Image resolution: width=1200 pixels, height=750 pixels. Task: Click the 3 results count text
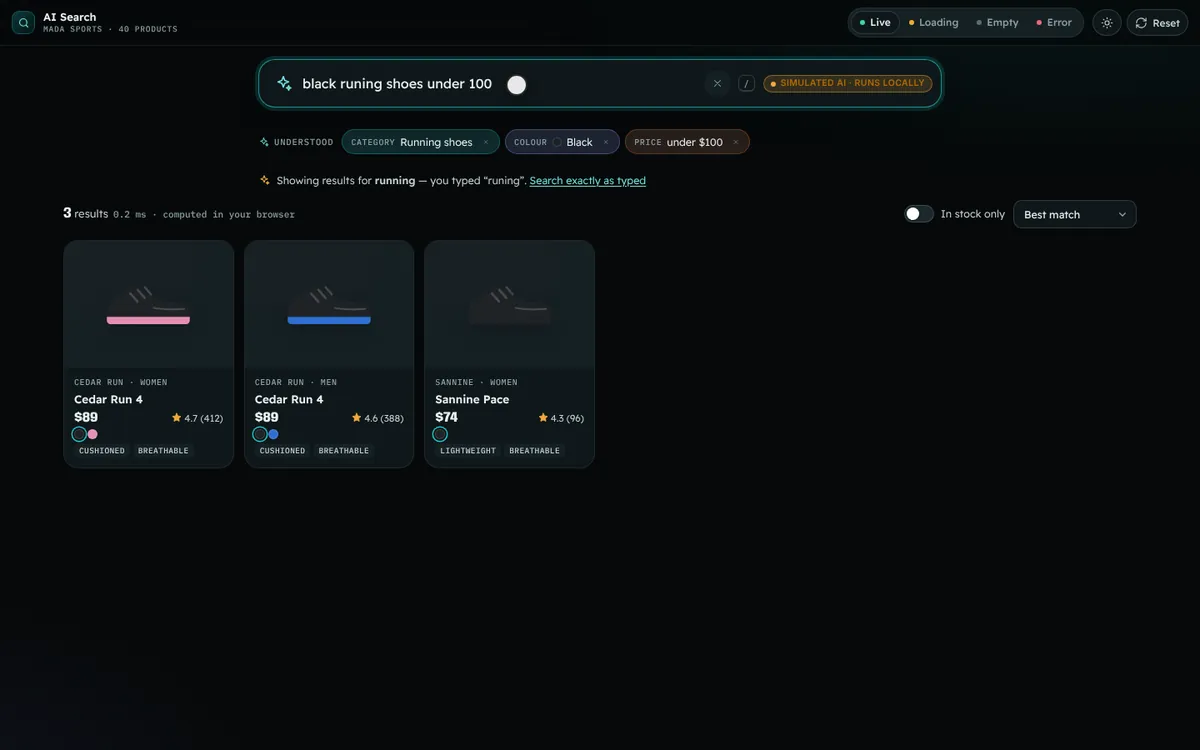pyautogui.click(x=85, y=213)
